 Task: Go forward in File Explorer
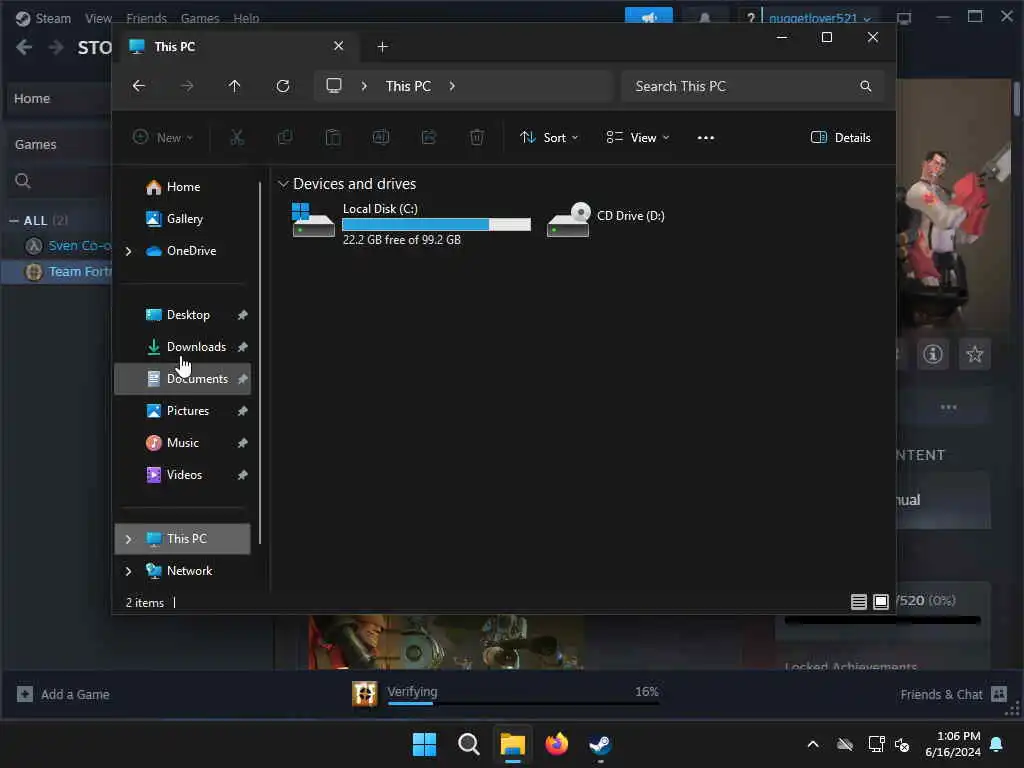pyautogui.click(x=187, y=86)
